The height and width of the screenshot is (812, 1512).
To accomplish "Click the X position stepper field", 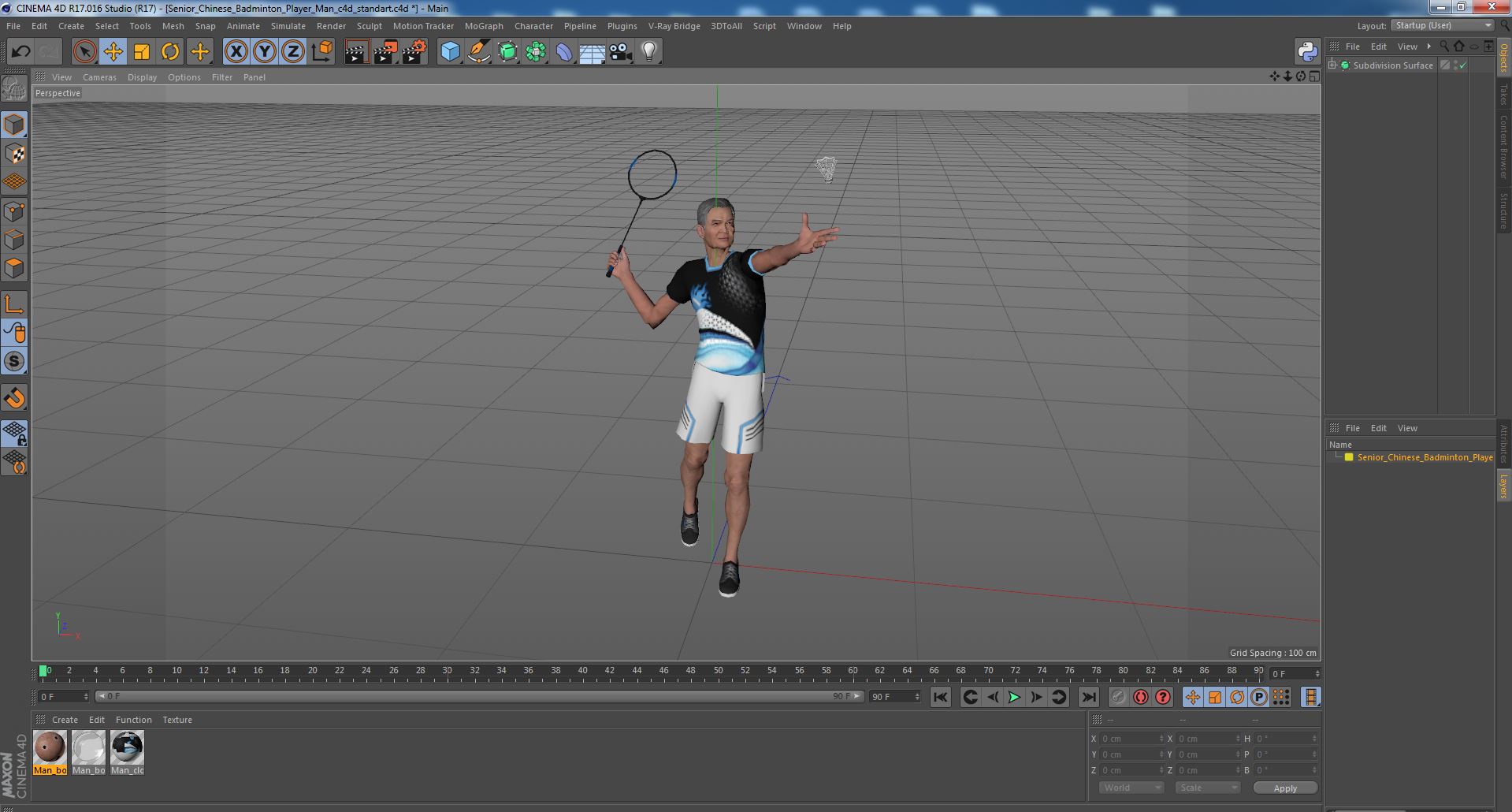I will coord(1131,739).
